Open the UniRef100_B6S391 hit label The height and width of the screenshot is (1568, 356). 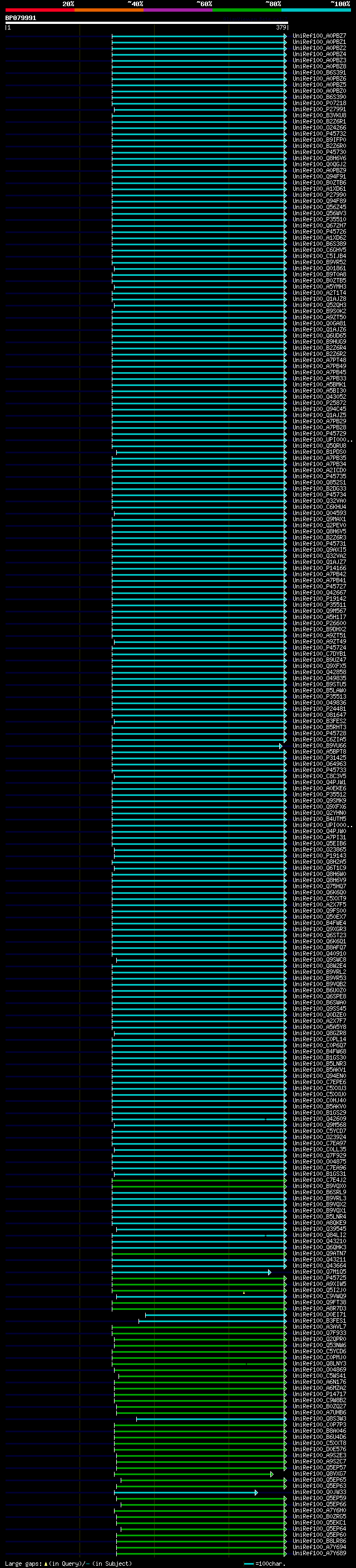point(319,72)
